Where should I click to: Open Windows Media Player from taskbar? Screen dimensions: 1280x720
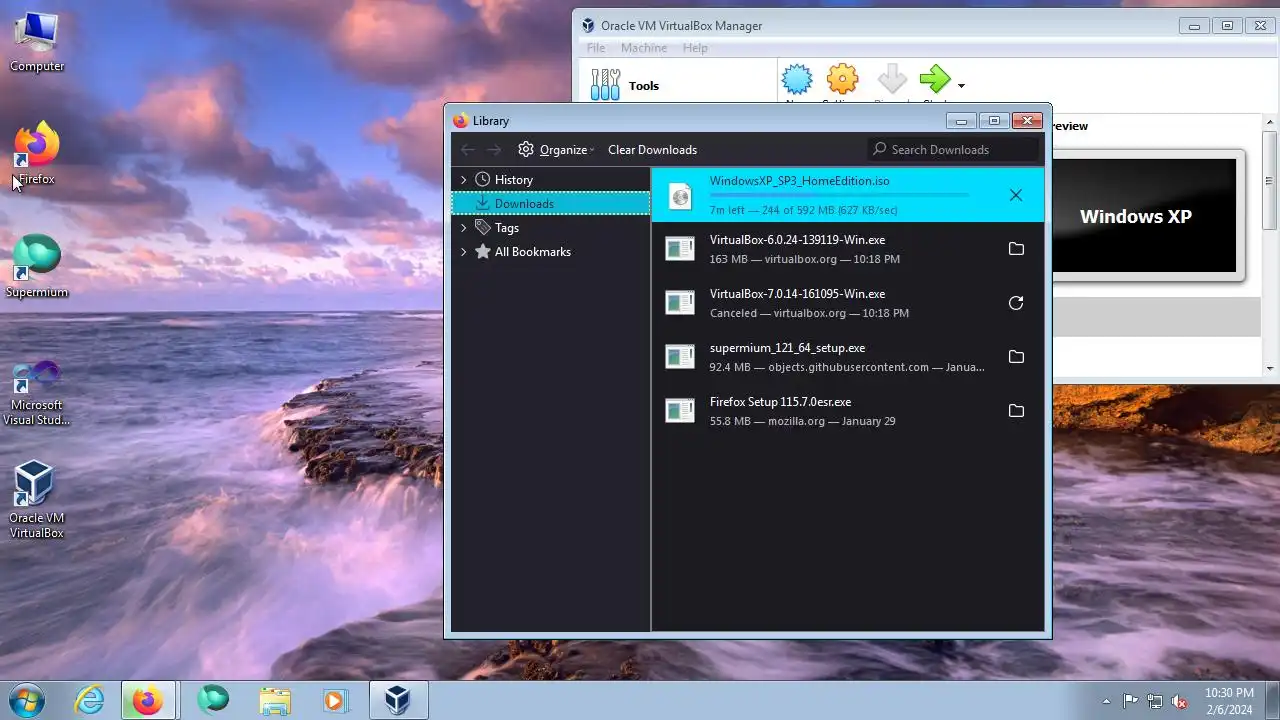pos(335,700)
